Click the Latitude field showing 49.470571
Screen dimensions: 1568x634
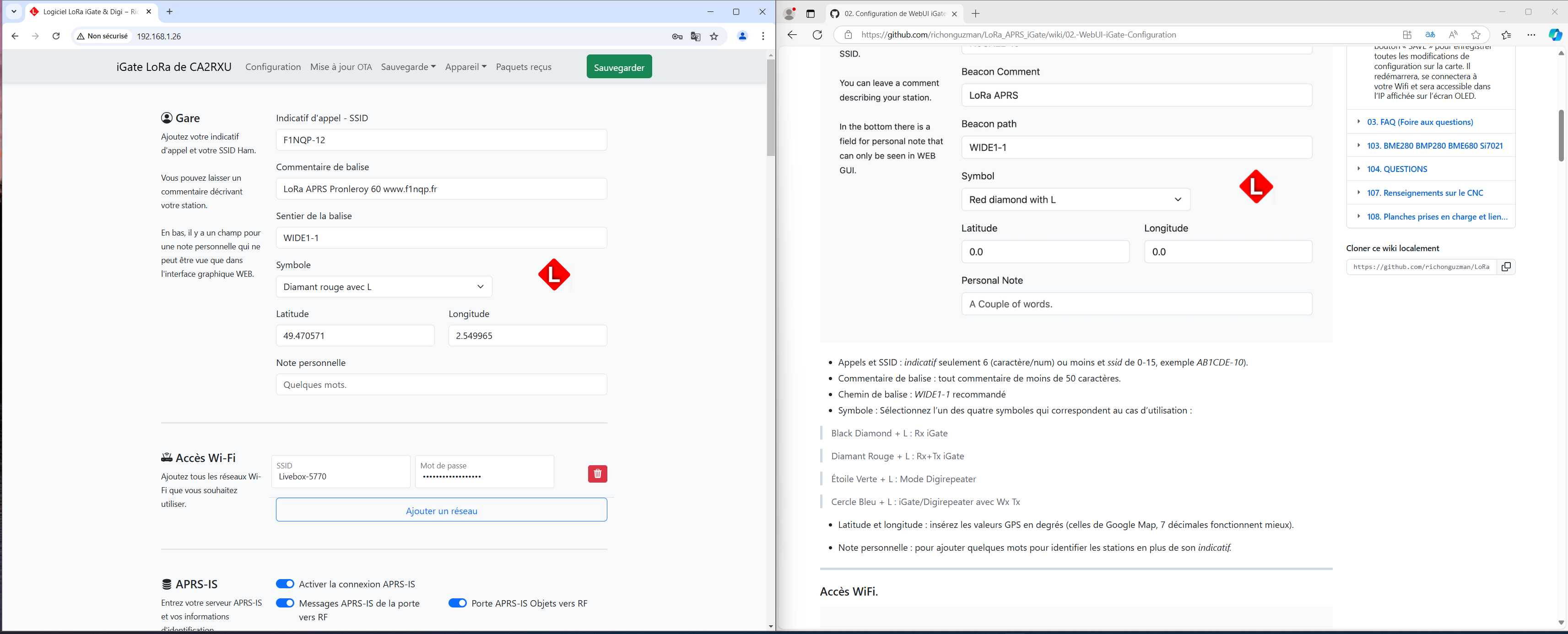356,336
